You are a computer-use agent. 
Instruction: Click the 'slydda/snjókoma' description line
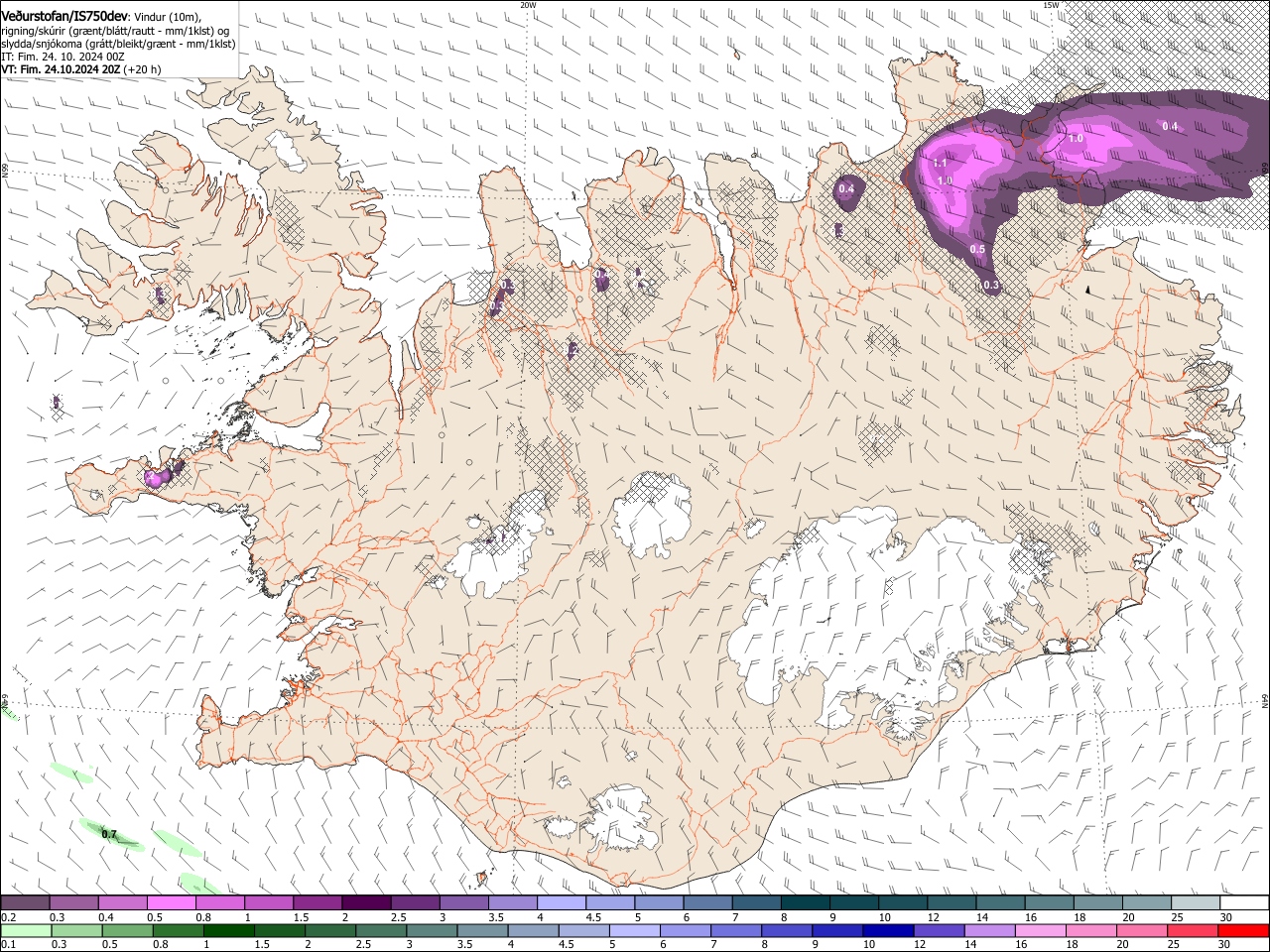(x=119, y=44)
